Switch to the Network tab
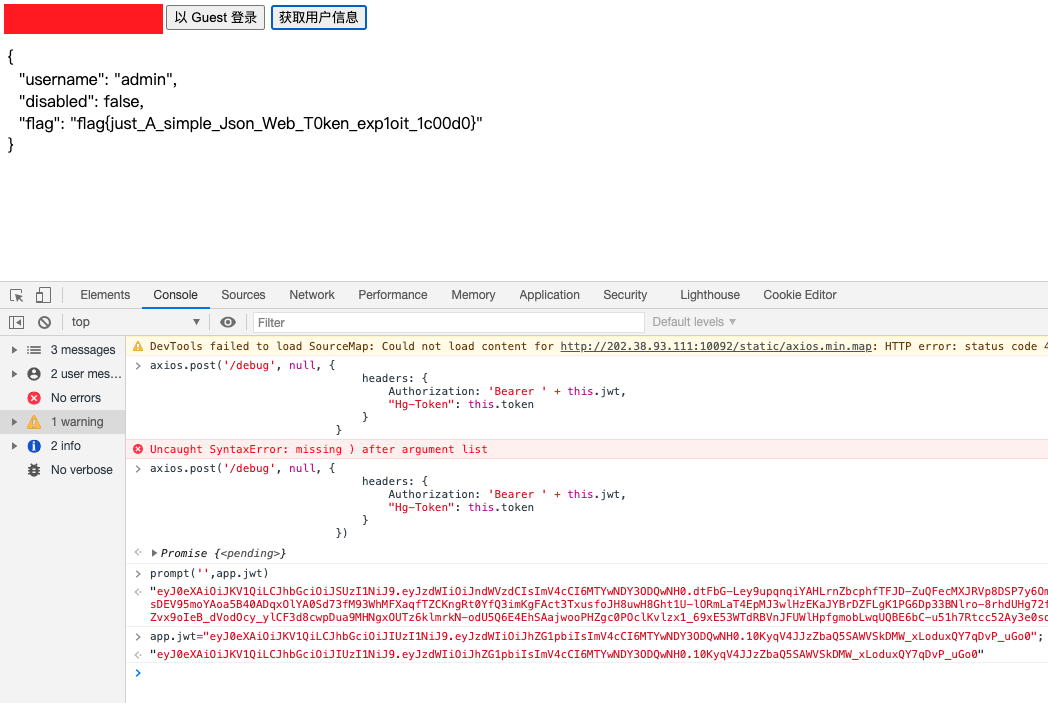 pyautogui.click(x=312, y=295)
